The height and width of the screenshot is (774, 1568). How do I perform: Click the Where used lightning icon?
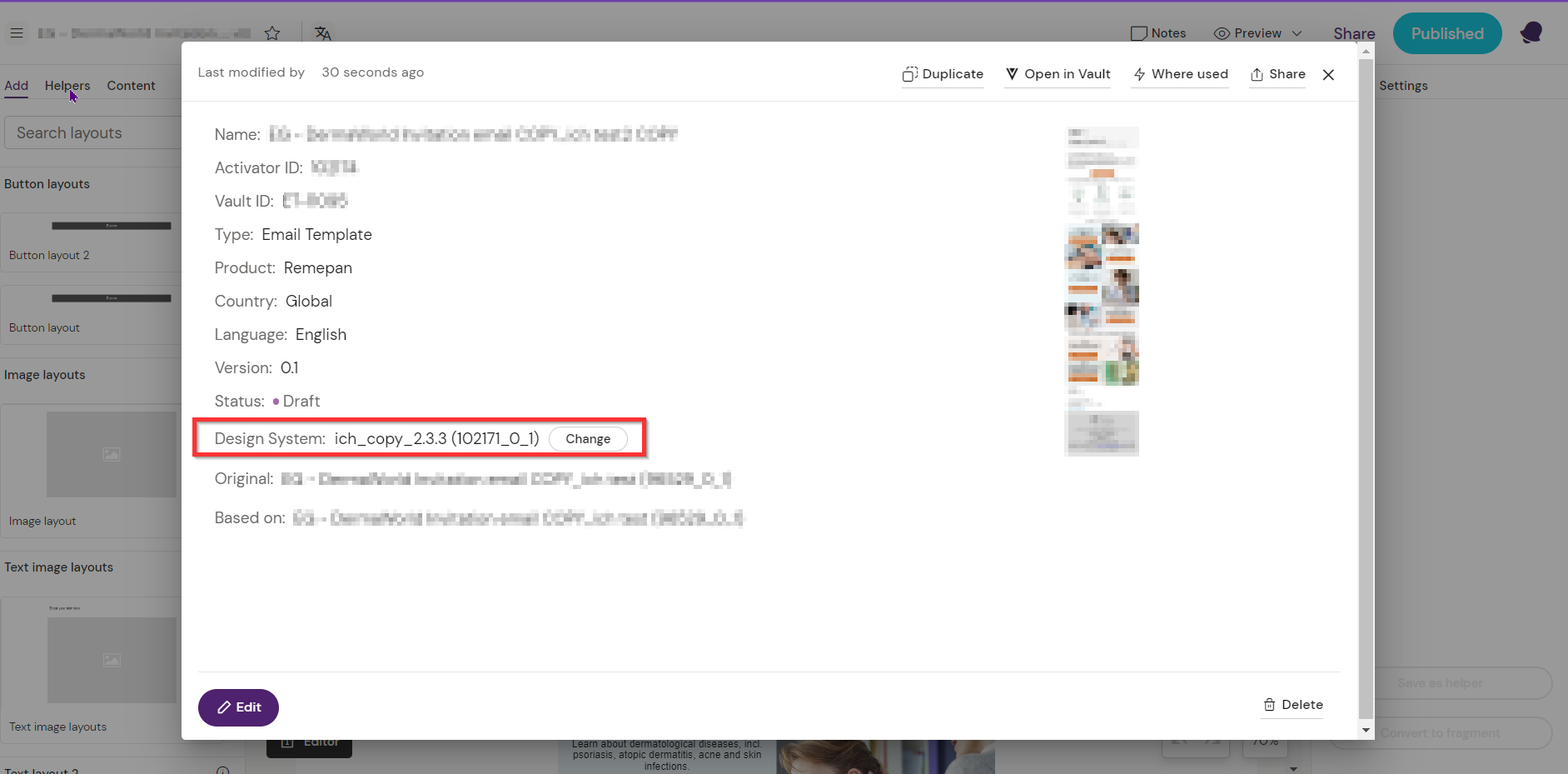1139,74
